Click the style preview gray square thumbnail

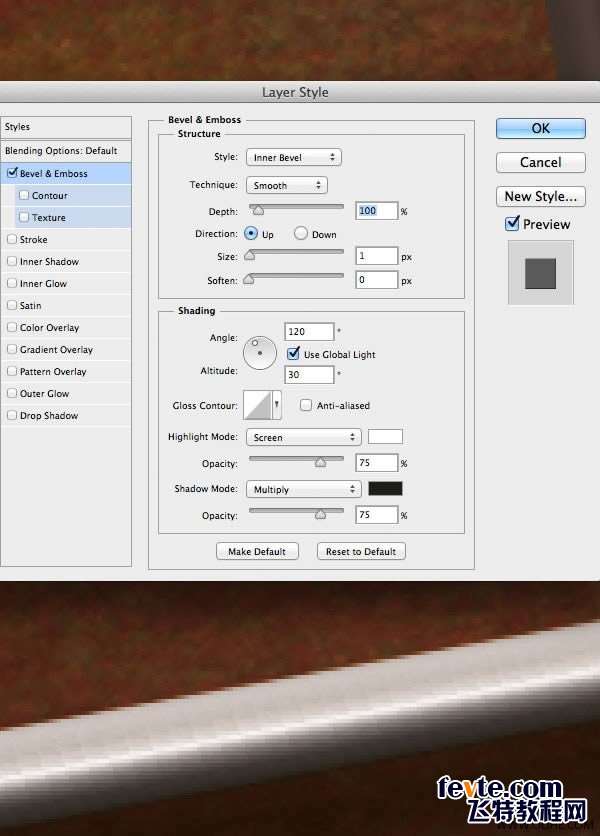point(540,273)
